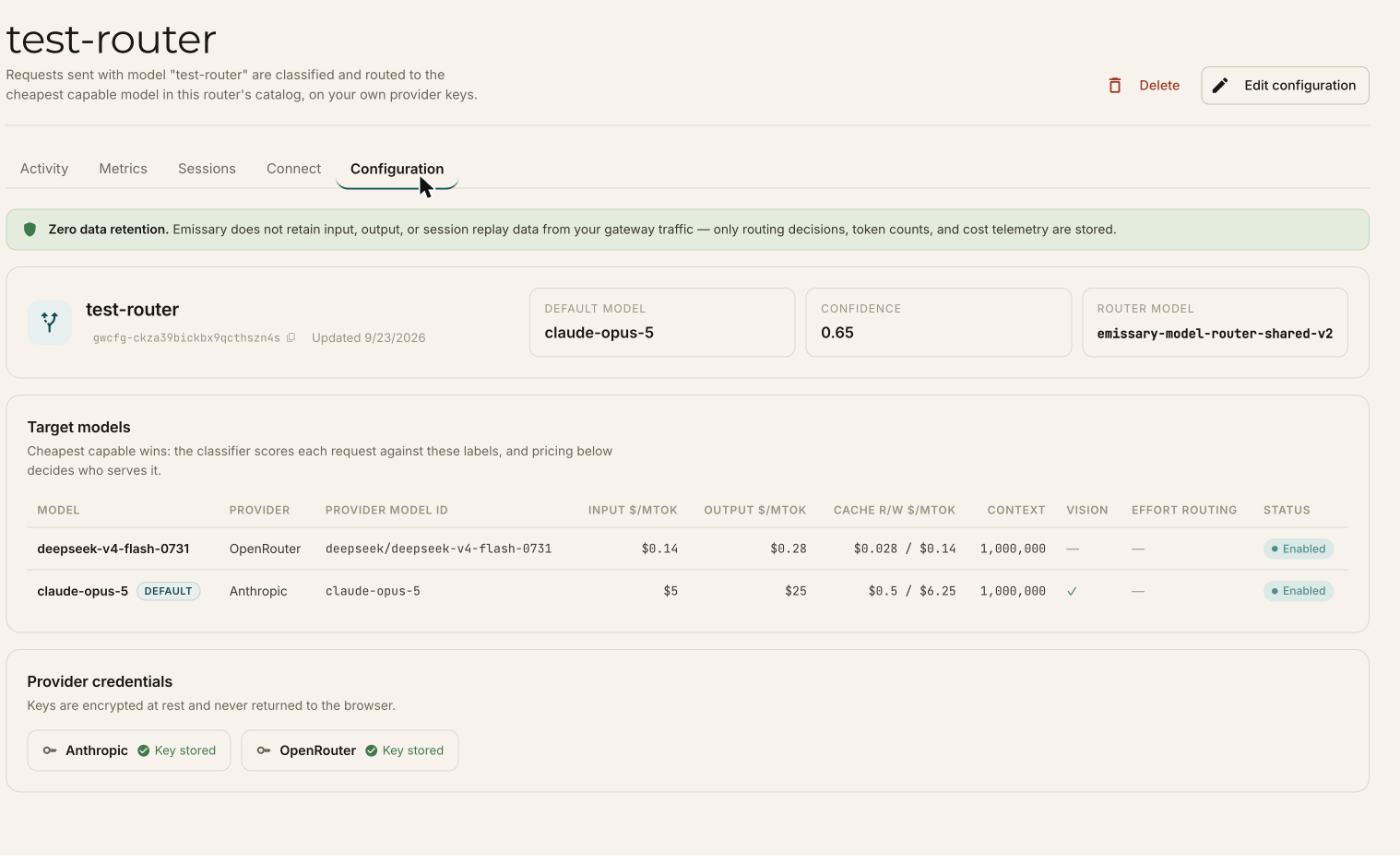Click the $5 input price cell
1400x856 pixels.
coord(670,591)
